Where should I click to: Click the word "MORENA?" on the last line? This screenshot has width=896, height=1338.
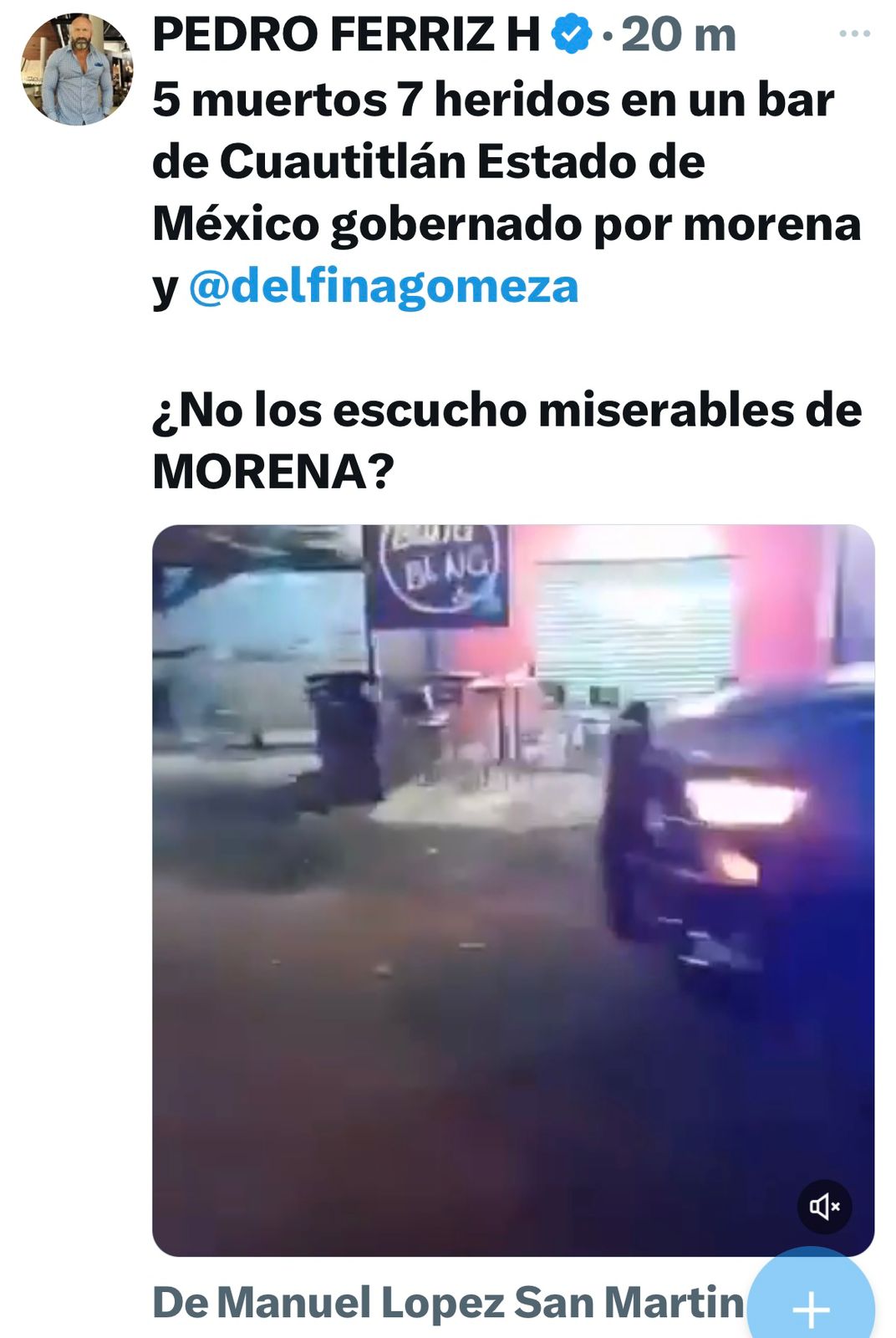pyautogui.click(x=273, y=472)
